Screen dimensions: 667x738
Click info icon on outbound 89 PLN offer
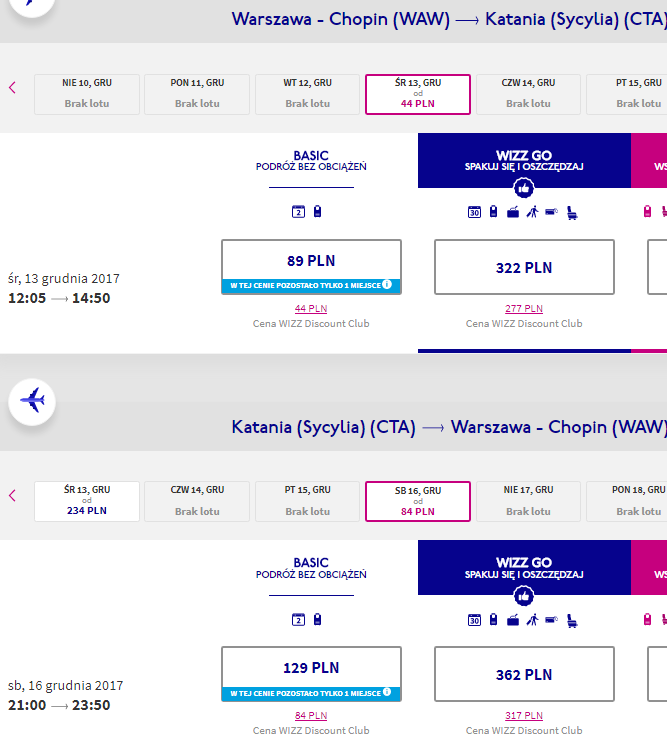click(x=387, y=284)
